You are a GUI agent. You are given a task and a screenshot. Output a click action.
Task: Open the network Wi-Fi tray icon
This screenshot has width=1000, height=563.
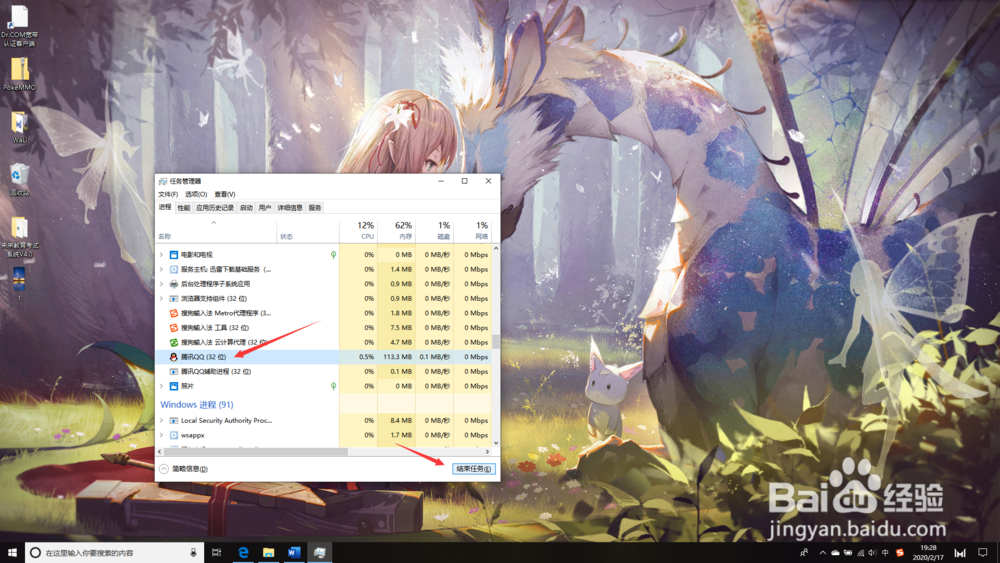click(860, 553)
